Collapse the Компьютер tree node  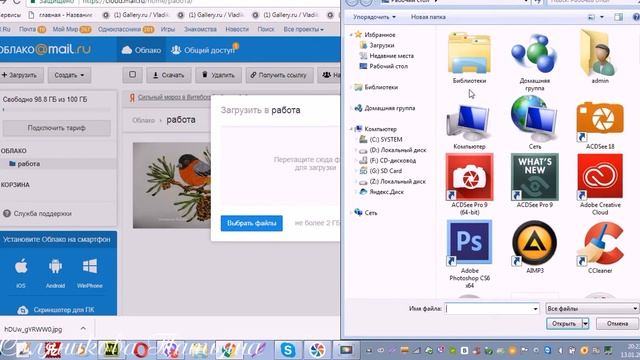pos(351,129)
